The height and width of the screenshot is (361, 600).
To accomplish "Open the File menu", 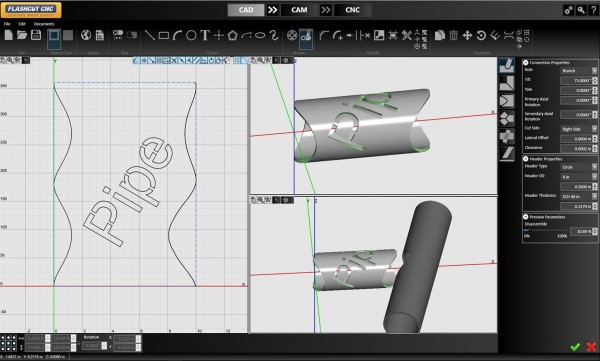I will click(7, 24).
